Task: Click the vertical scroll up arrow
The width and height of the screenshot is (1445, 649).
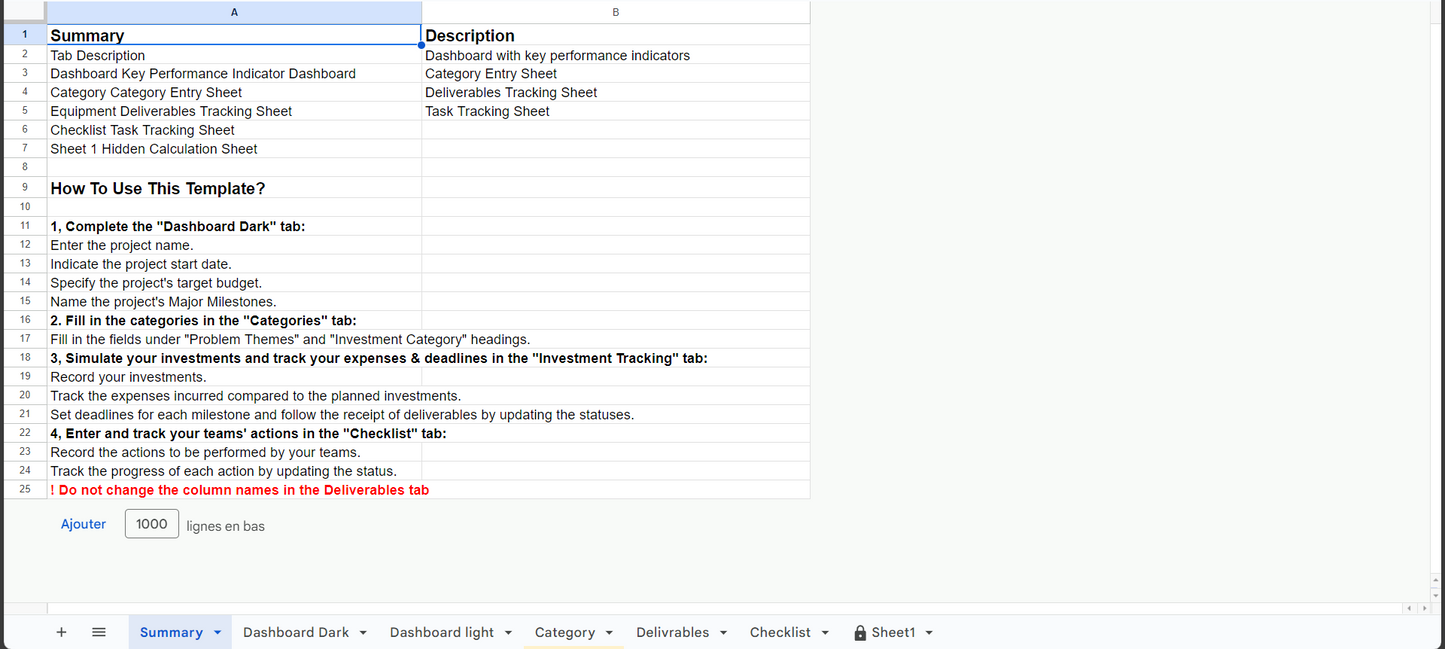Action: click(1437, 581)
